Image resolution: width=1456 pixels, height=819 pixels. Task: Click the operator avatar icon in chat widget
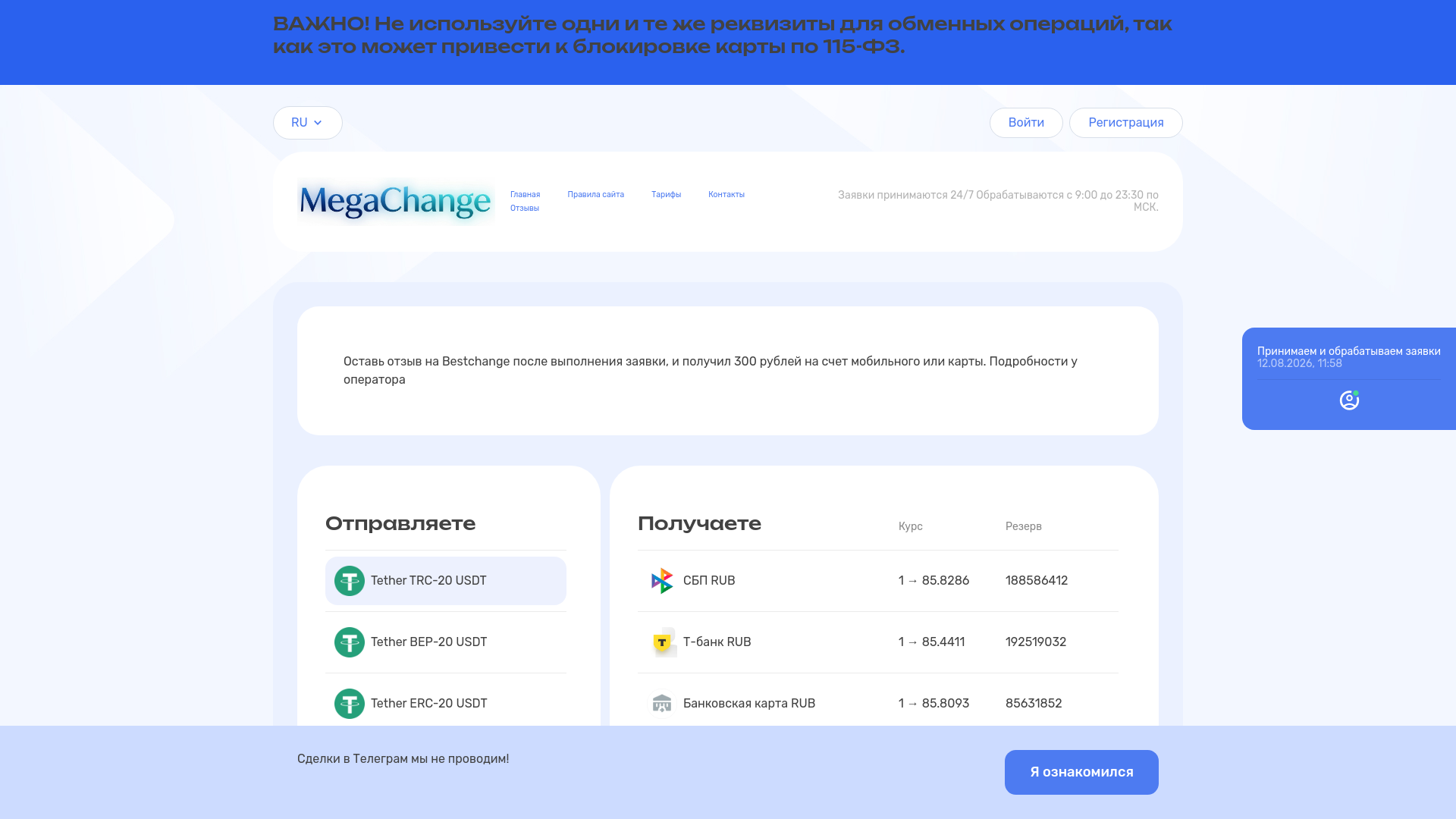1349,400
